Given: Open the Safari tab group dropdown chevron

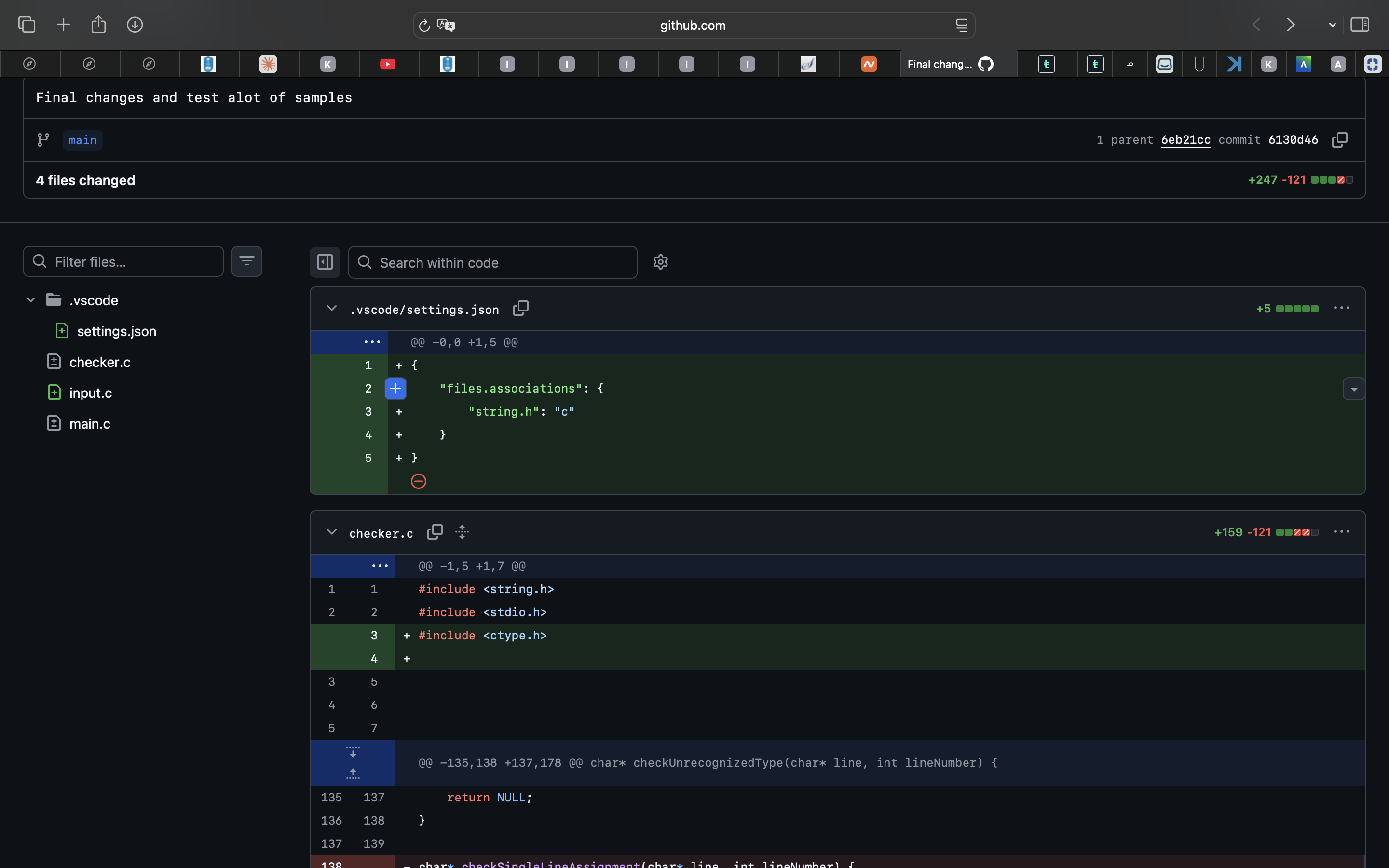Looking at the screenshot, I should (1332, 25).
